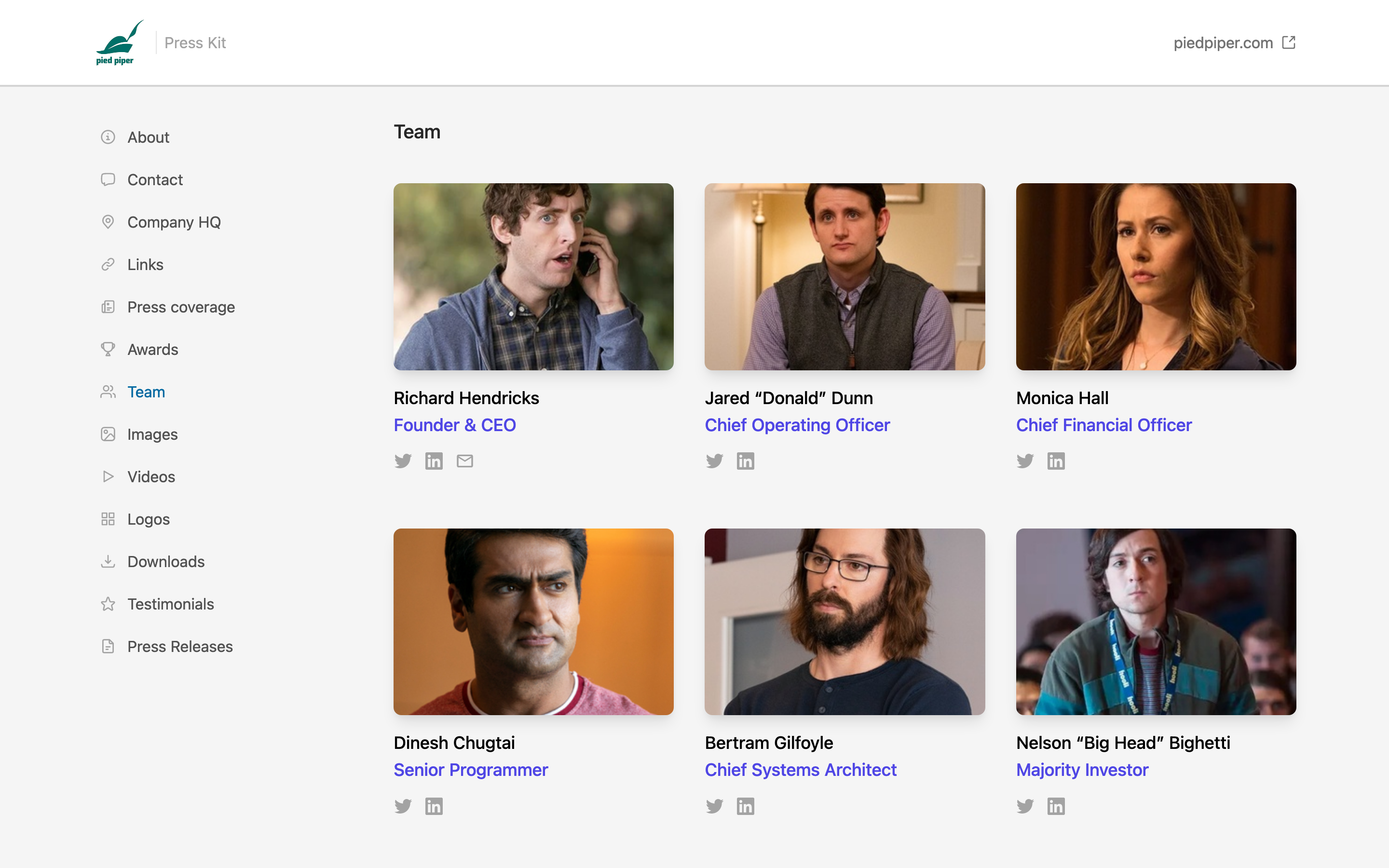Click Richard Hendricks' Twitter icon
The height and width of the screenshot is (868, 1389).
(403, 461)
